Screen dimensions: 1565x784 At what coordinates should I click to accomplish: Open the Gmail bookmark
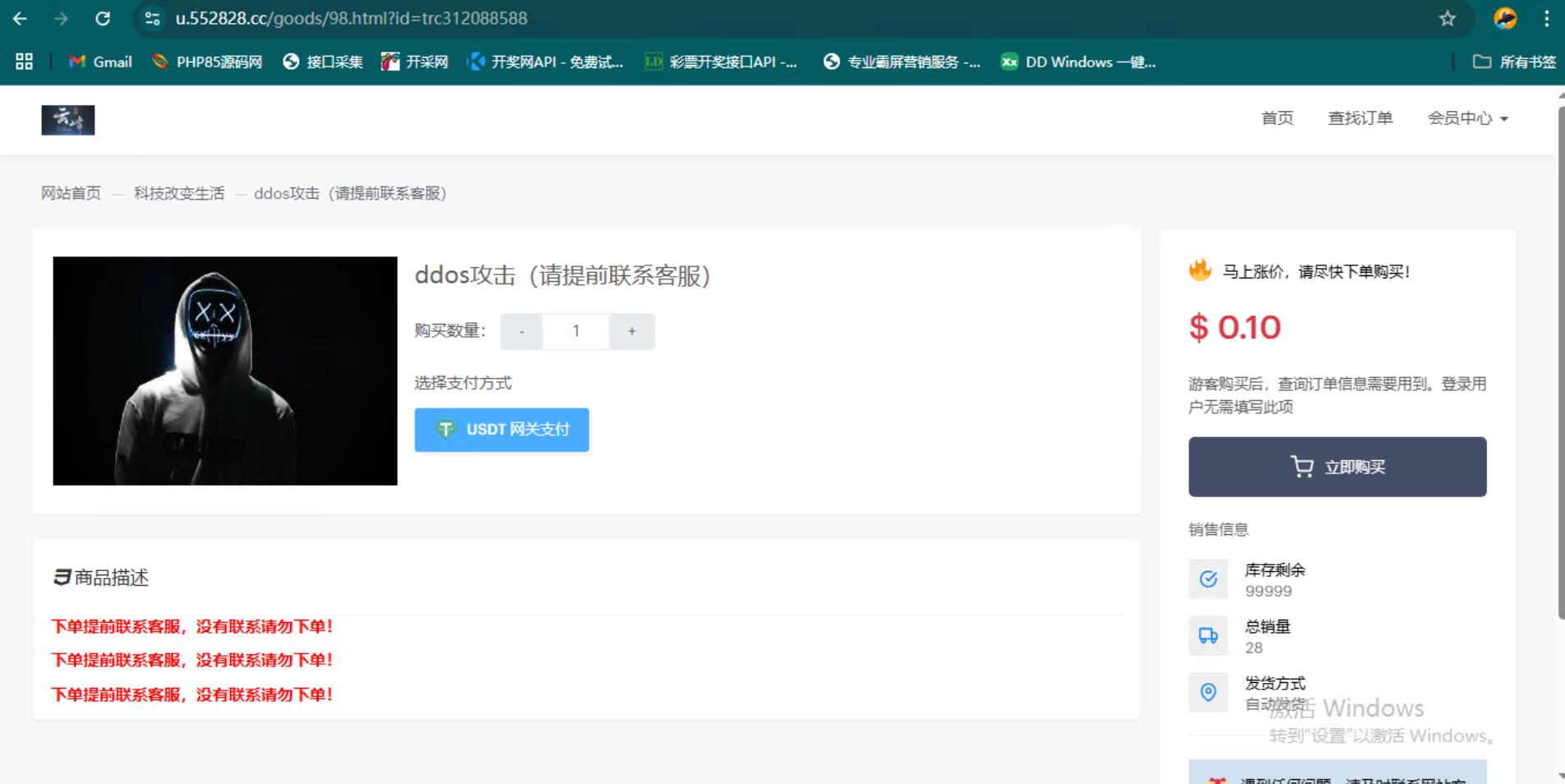[x=100, y=62]
